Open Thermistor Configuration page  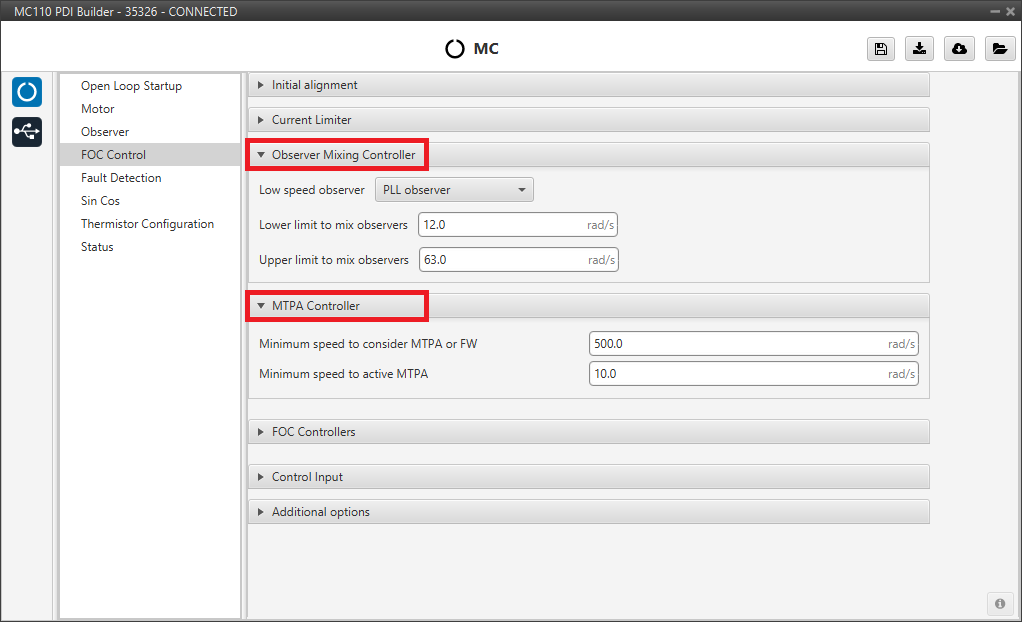click(147, 224)
